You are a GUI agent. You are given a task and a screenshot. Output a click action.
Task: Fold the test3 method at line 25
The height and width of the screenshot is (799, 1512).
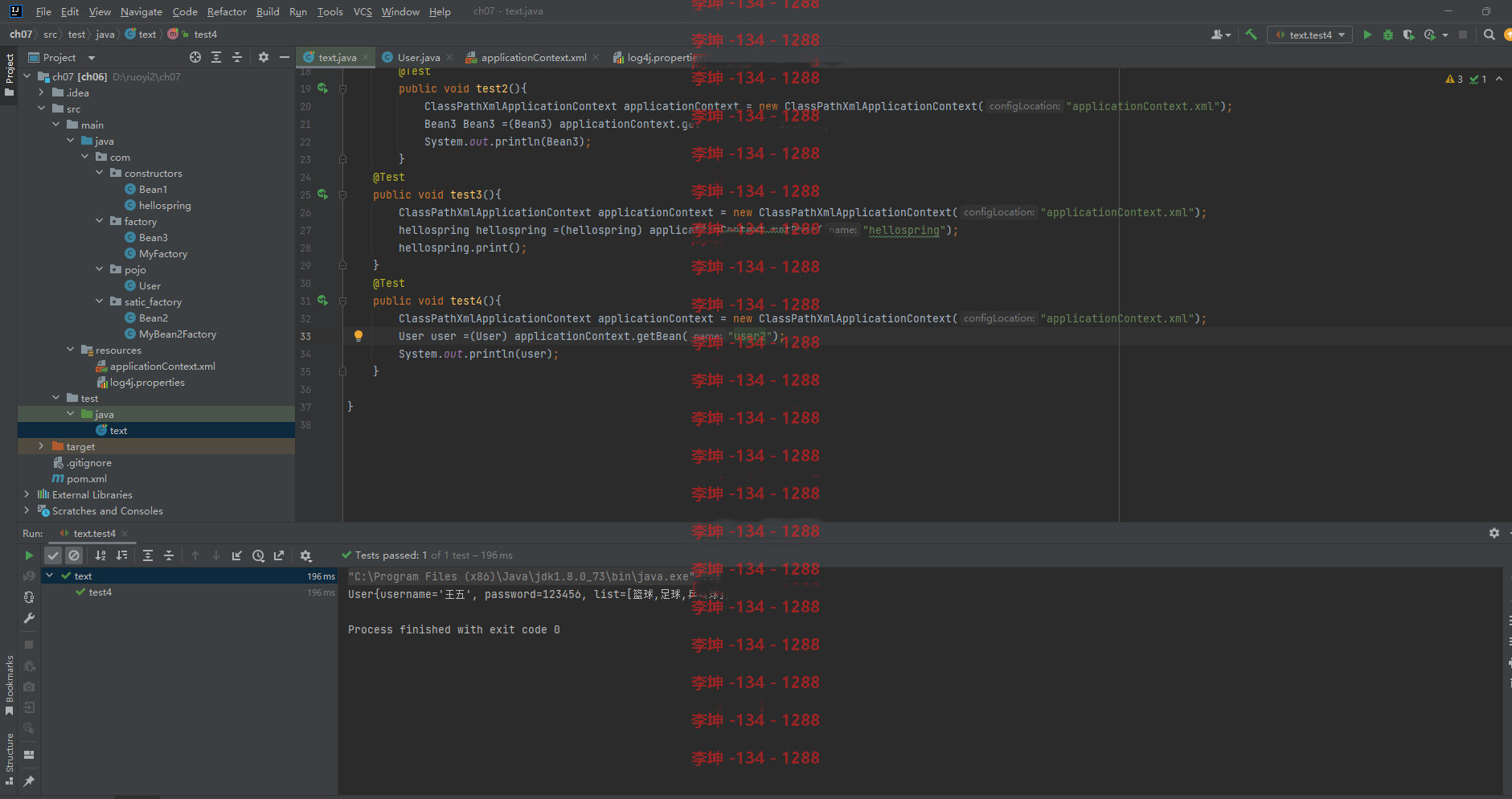(x=343, y=195)
